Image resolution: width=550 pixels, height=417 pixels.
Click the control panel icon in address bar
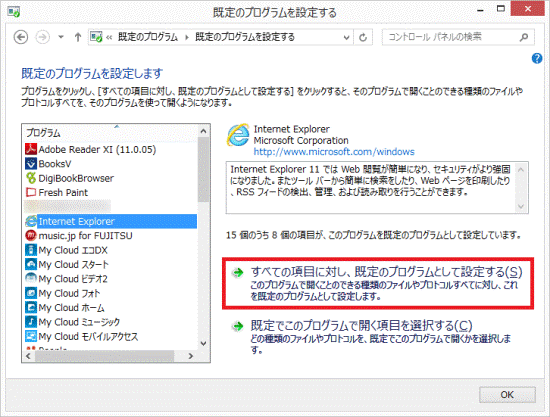96,36
